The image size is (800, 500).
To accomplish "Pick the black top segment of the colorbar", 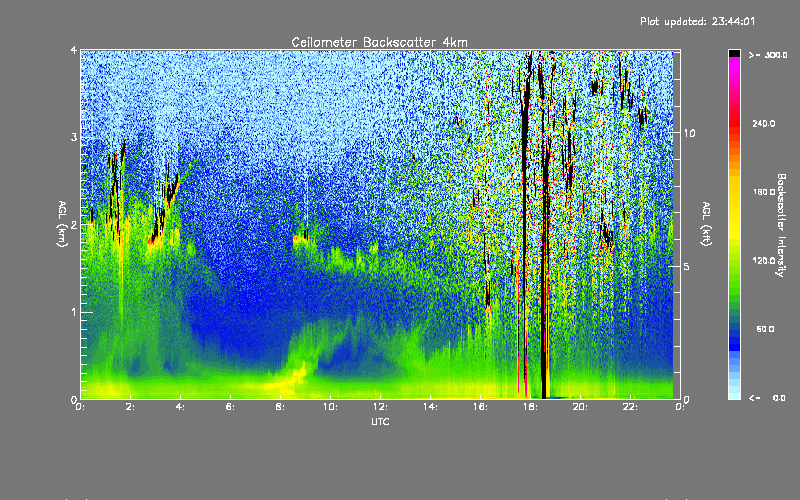I will [x=734, y=53].
